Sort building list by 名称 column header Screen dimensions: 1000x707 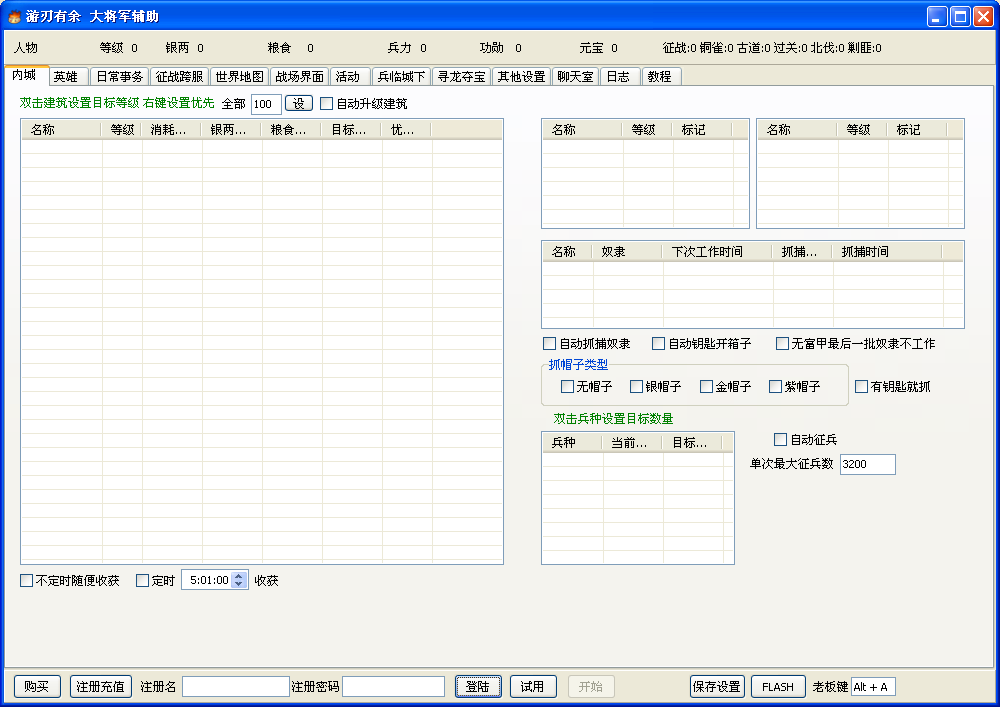pyautogui.click(x=62, y=130)
